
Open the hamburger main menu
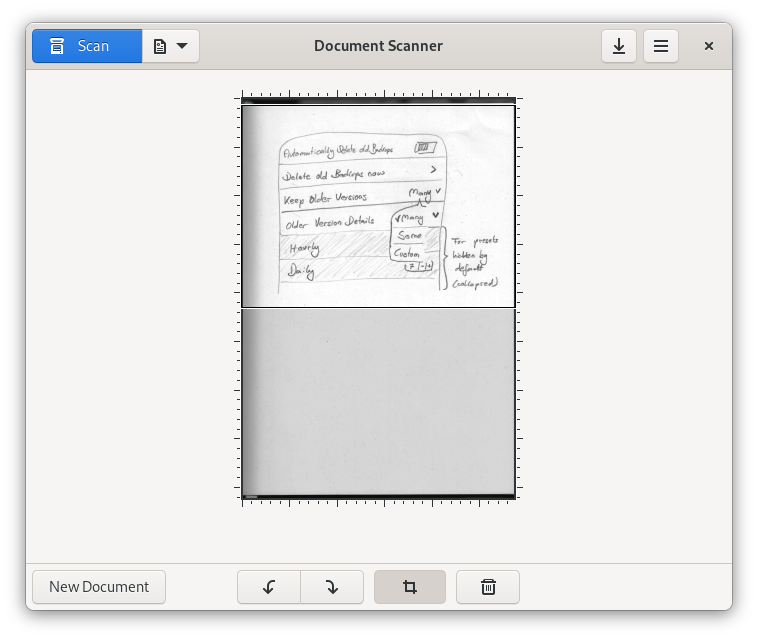coord(661,46)
